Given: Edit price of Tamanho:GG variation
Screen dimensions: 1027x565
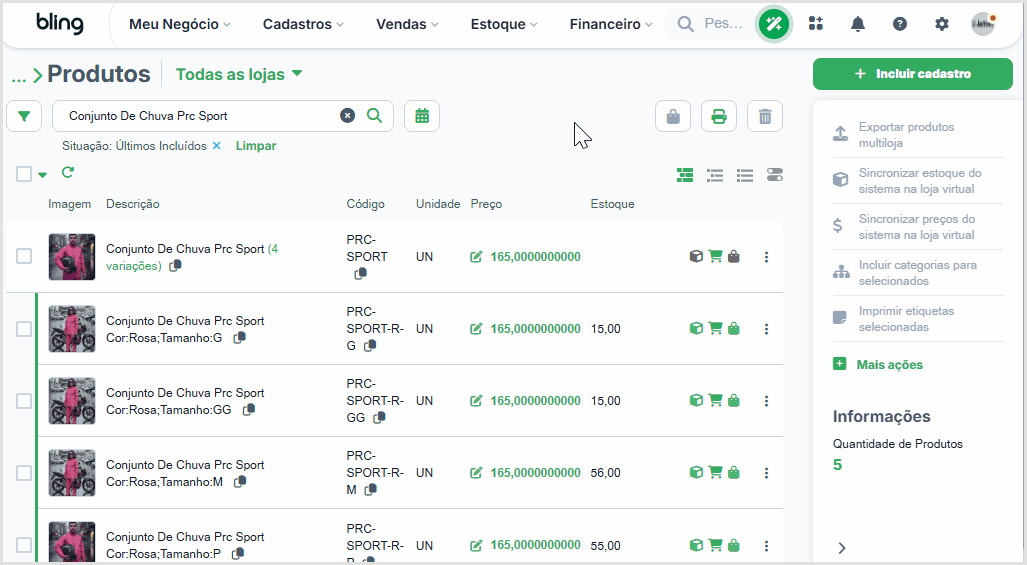Looking at the screenshot, I should [476, 401].
